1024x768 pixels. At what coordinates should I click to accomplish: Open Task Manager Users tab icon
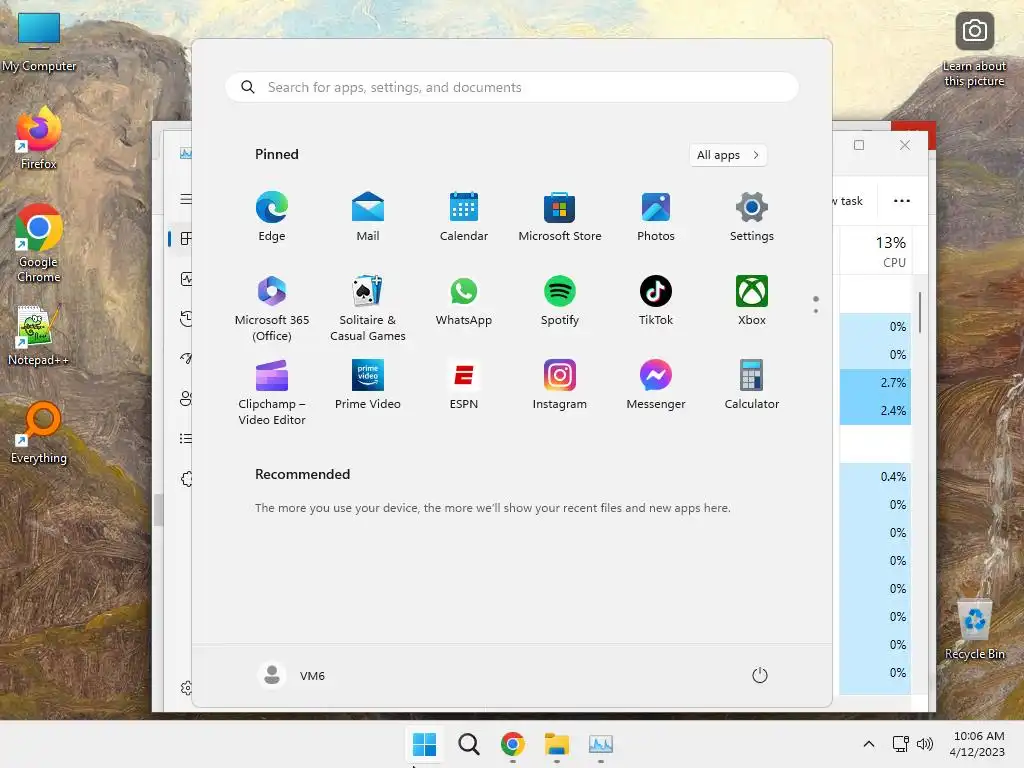click(x=186, y=398)
